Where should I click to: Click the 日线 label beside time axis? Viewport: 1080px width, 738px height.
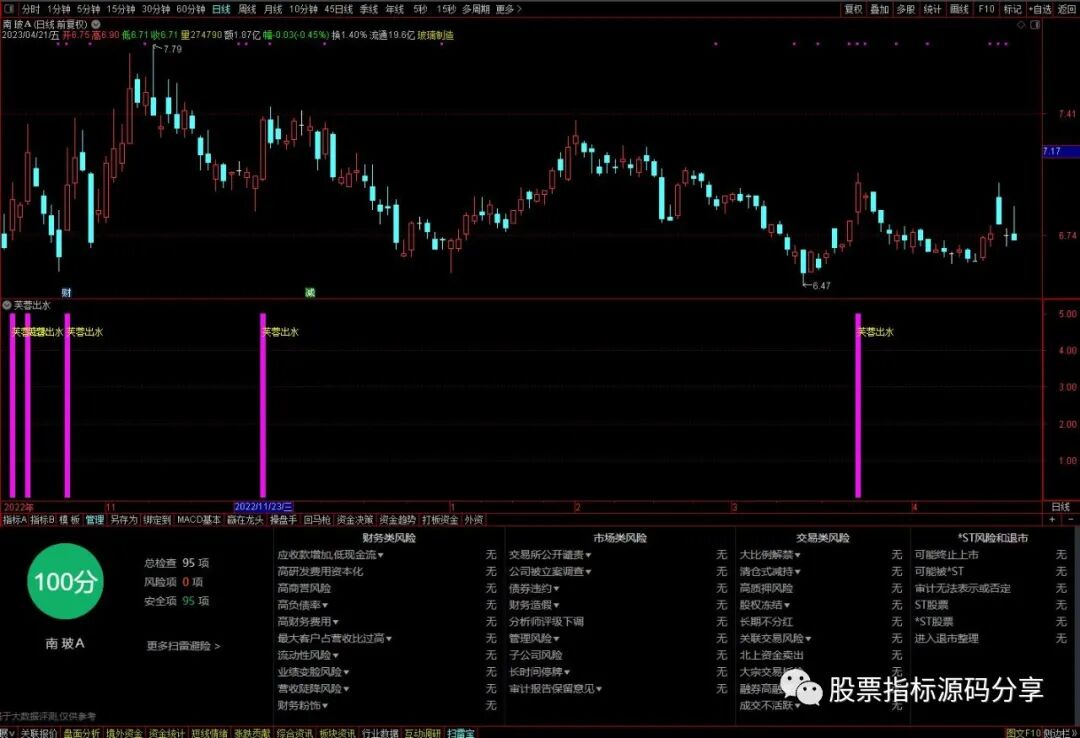1061,507
